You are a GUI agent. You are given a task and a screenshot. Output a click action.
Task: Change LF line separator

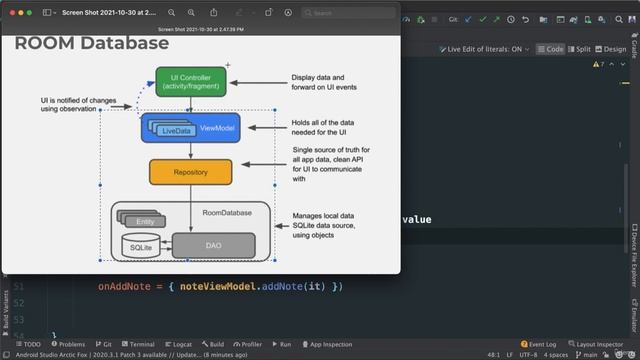[x=509, y=355]
